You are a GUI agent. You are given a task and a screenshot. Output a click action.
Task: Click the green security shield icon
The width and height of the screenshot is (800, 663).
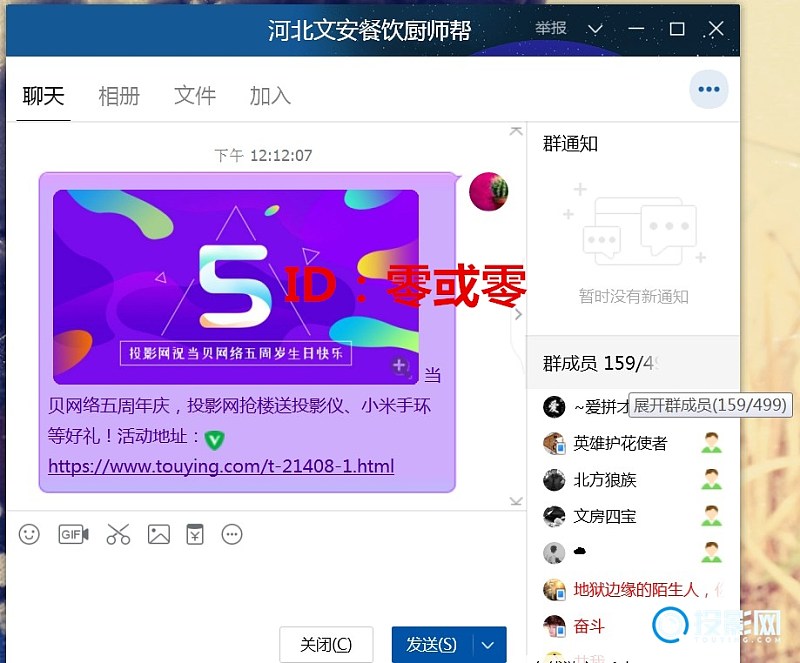214,439
